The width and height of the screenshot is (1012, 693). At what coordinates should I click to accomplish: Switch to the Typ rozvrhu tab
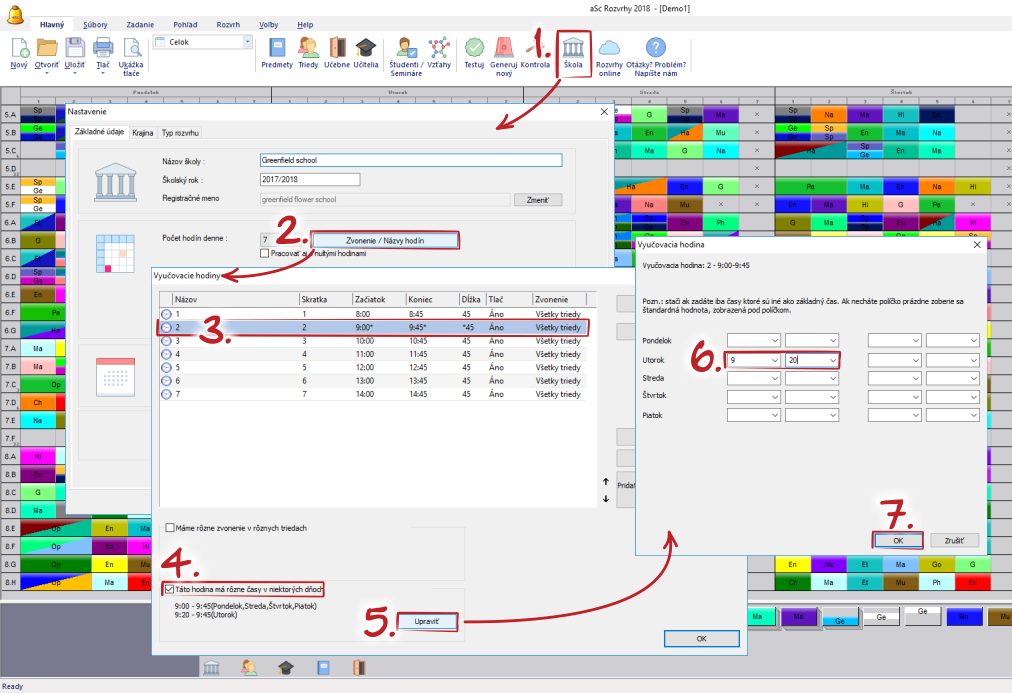(x=180, y=132)
